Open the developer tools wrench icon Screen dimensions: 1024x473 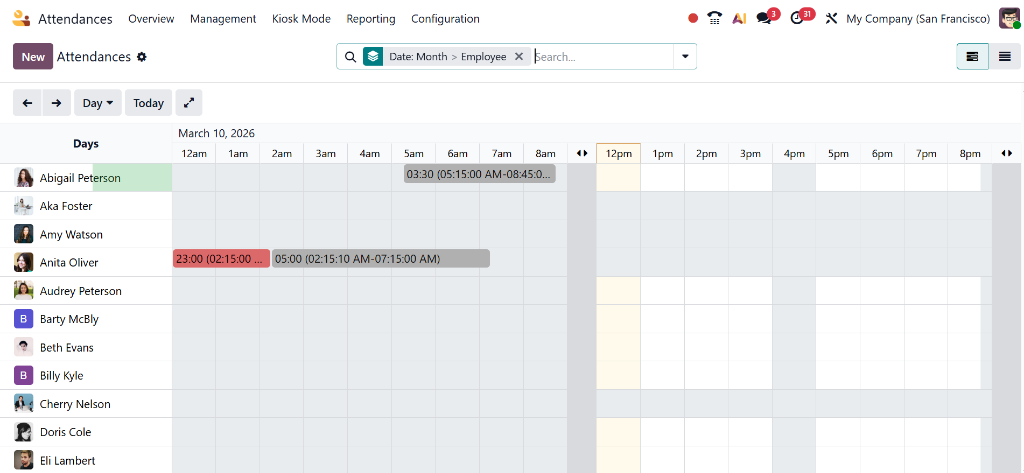(831, 18)
